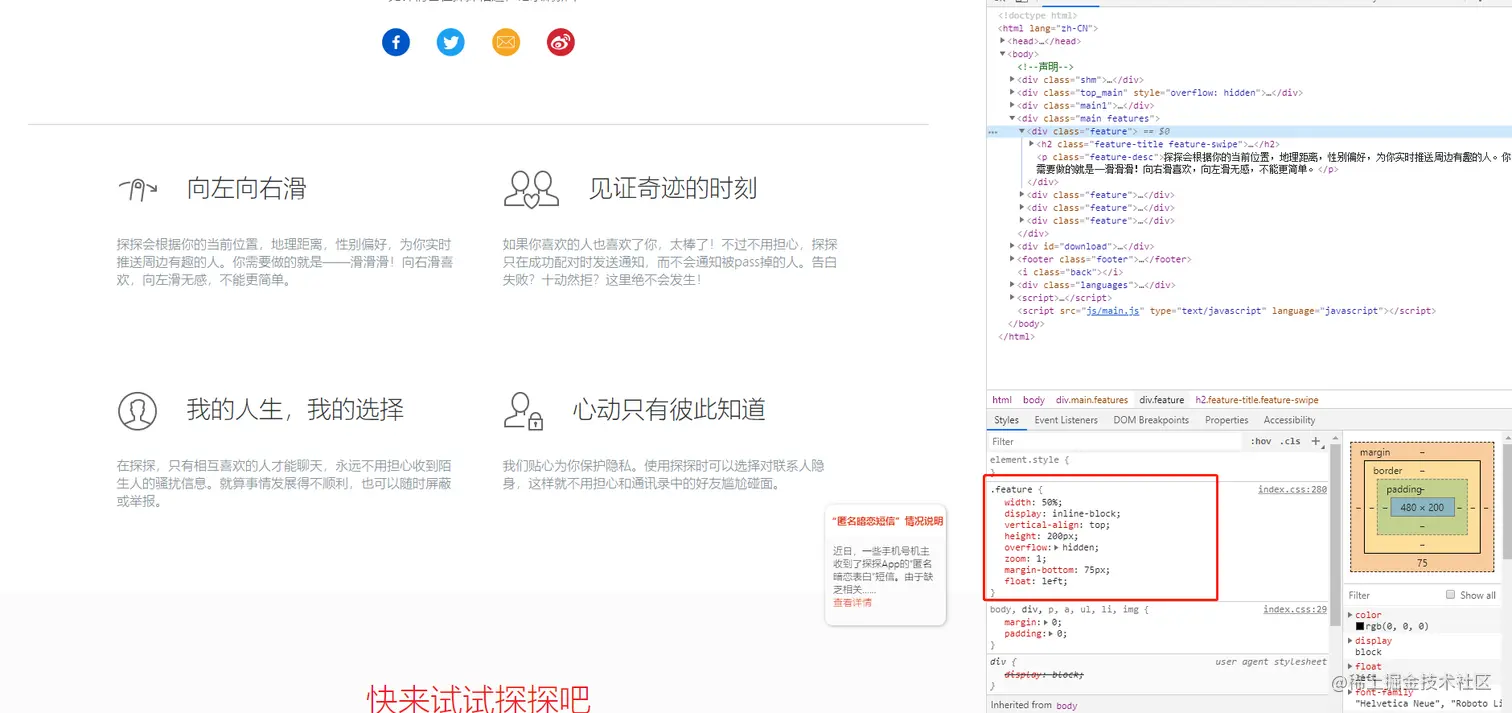Expand the computed float property
The width and height of the screenshot is (1512, 713).
coord(1351,667)
